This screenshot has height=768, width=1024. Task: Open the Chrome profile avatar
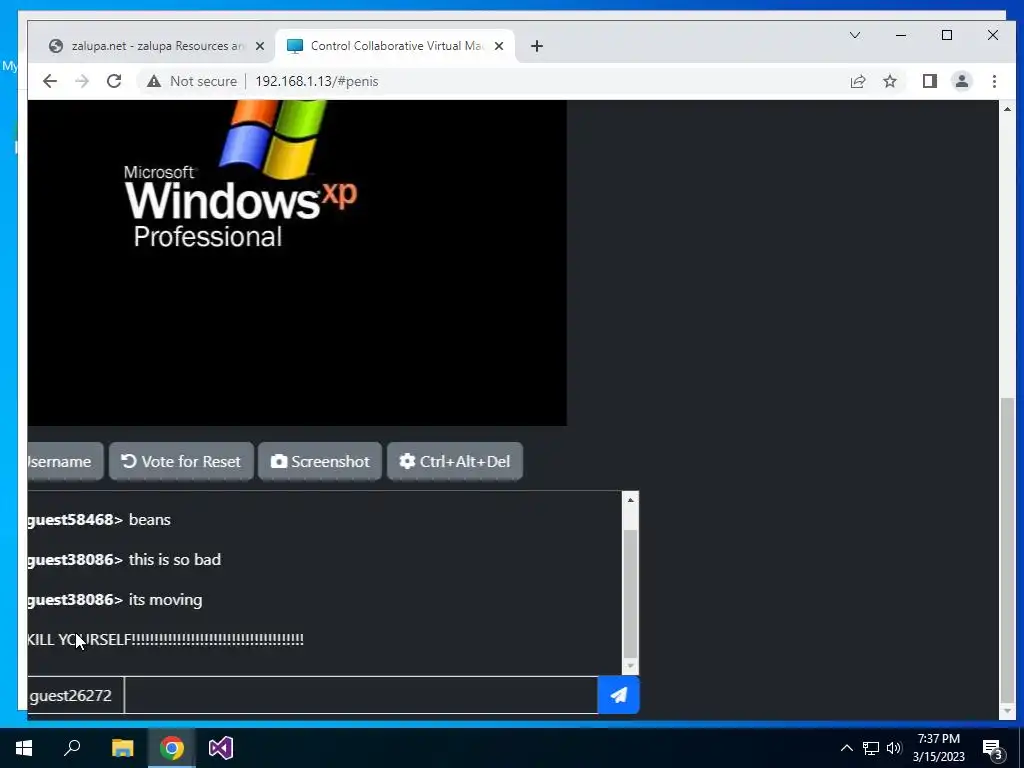click(961, 81)
